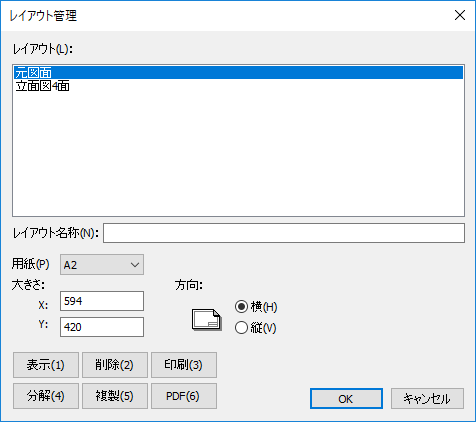The width and height of the screenshot is (476, 422).
Task: Click the 複製(5) duplicate button
Action: [x=115, y=396]
